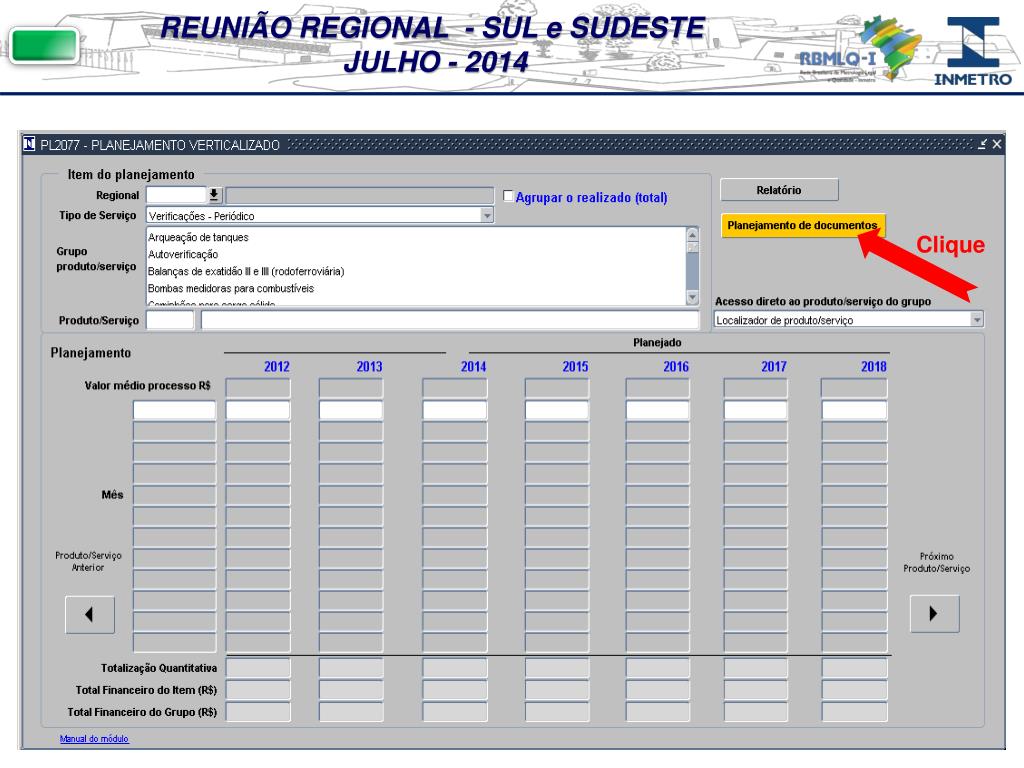1024x768 pixels.
Task: Click Valor médio processo field for 2014
Action: pos(455,388)
